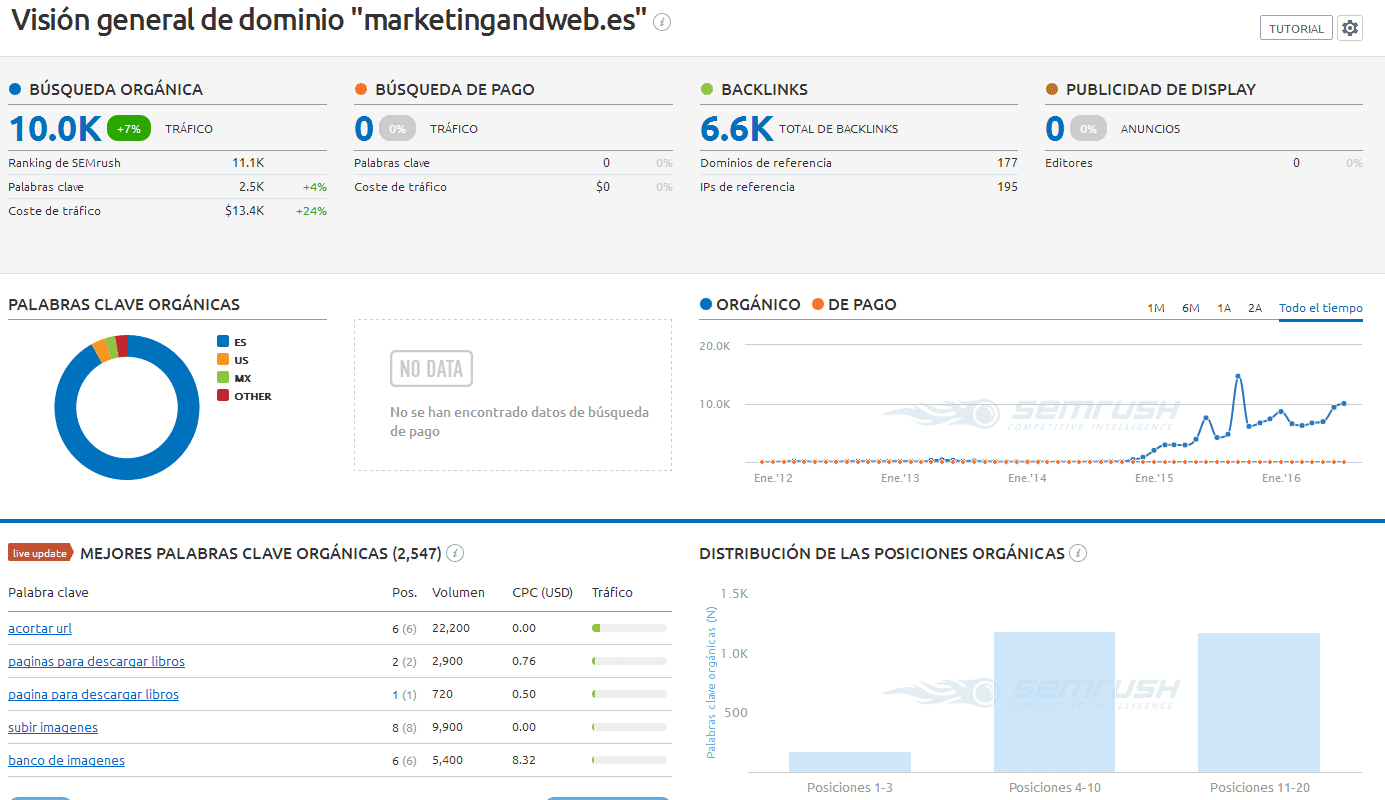This screenshot has height=800, width=1385.
Task: Click traffic bar in banco de imagenes row
Action: pos(629,761)
